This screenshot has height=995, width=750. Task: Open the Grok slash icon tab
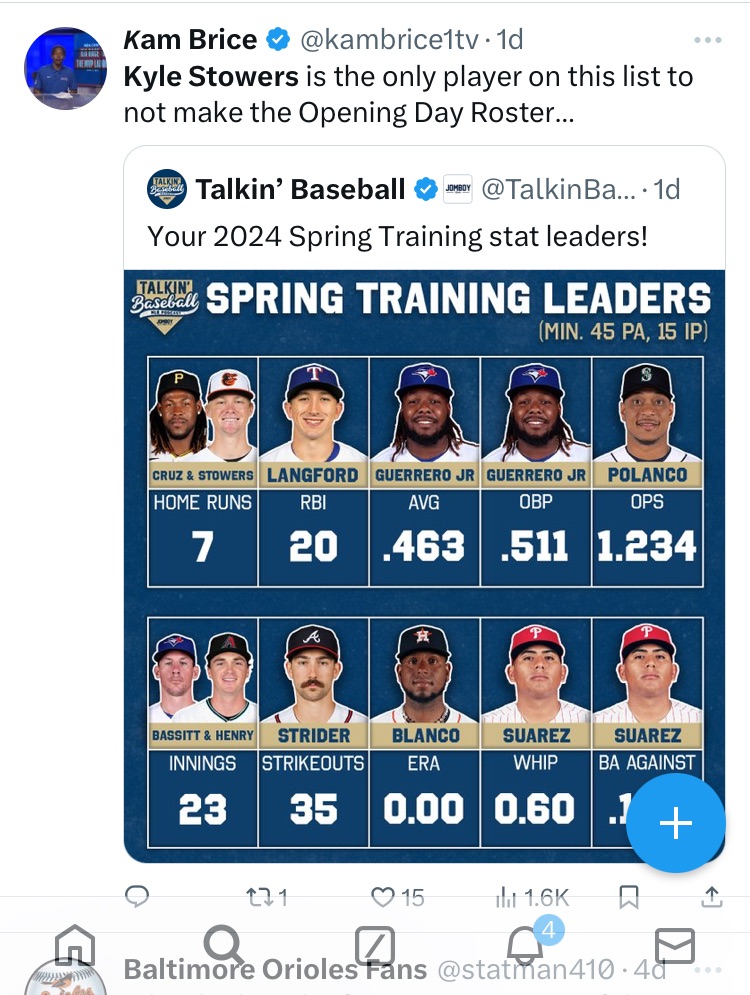375,945
